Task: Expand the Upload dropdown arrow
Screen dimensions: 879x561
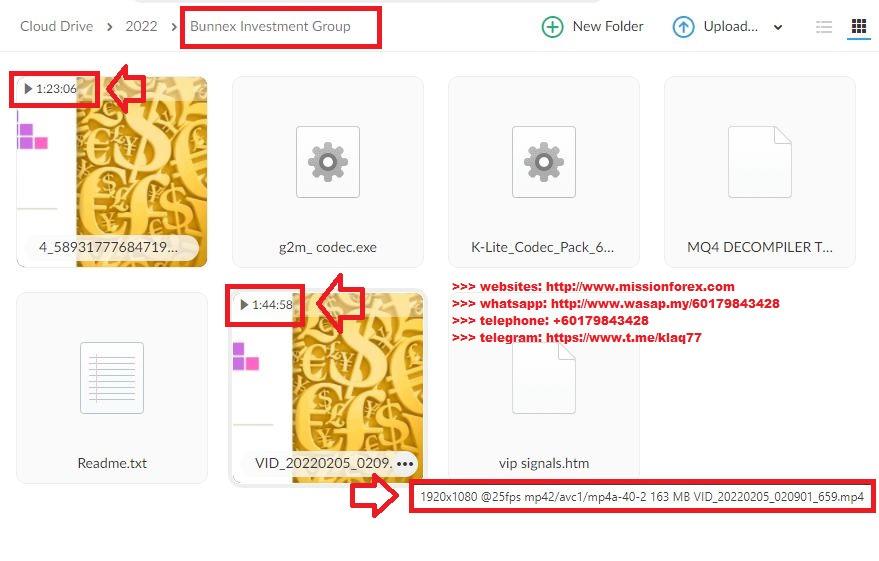Action: pyautogui.click(x=778, y=27)
